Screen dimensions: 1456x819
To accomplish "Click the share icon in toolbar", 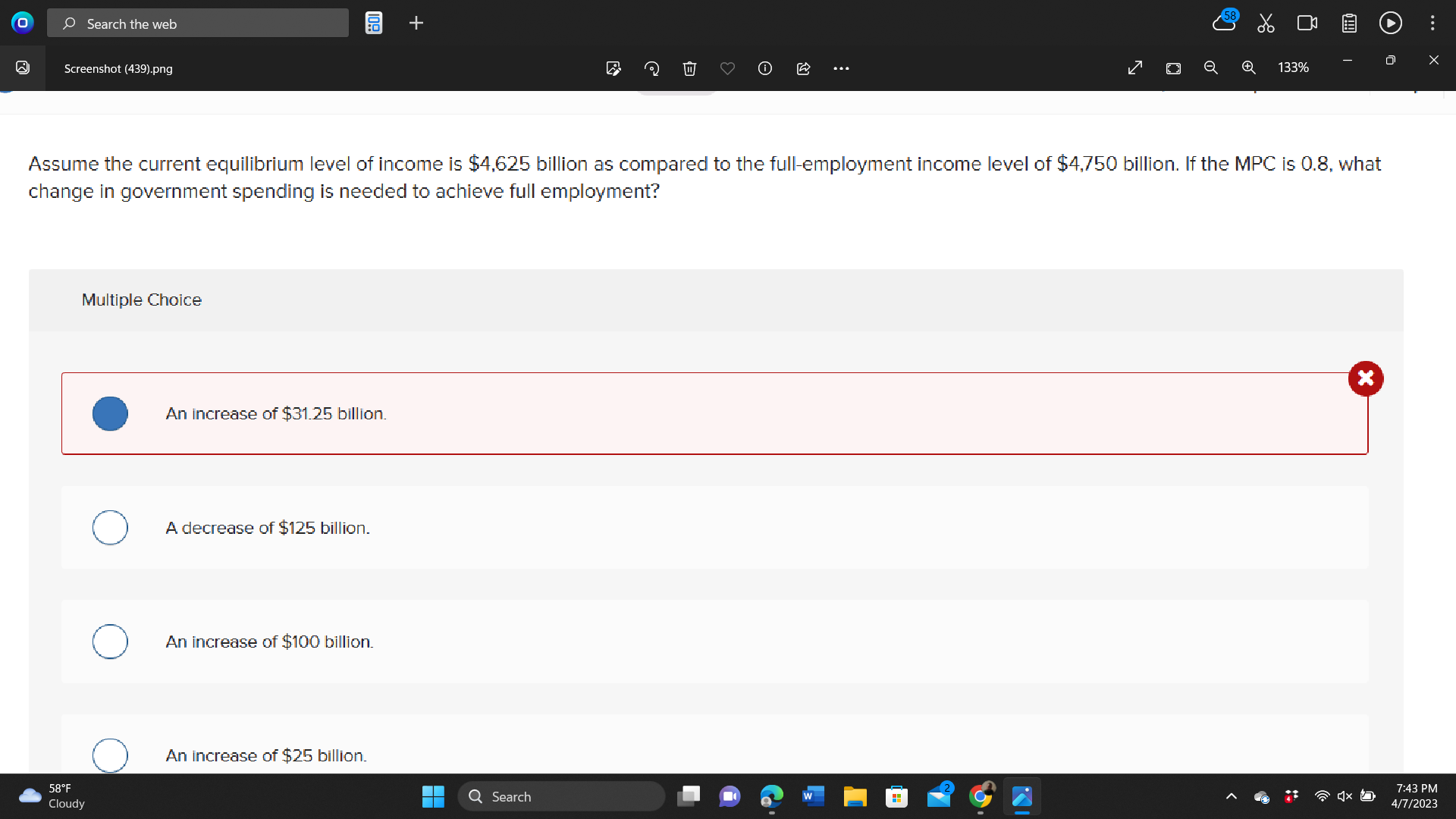I will pyautogui.click(x=803, y=68).
